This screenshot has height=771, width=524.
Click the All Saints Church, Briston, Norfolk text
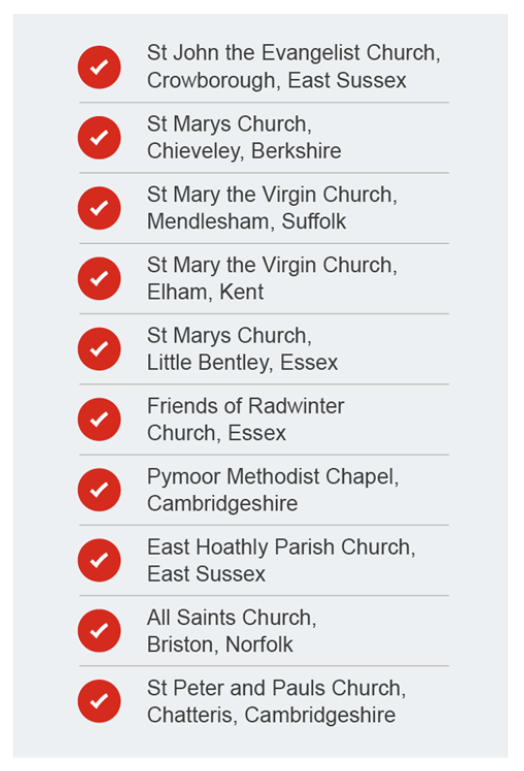click(x=232, y=630)
